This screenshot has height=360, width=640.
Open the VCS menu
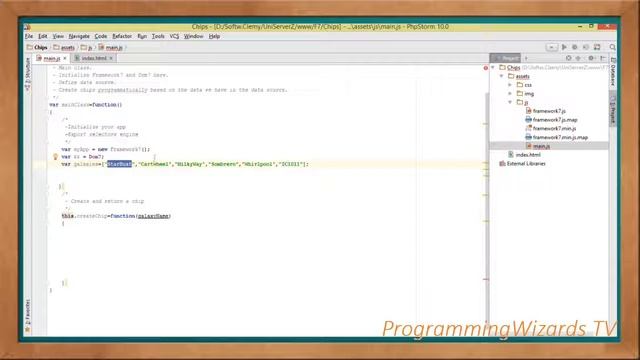click(174, 36)
